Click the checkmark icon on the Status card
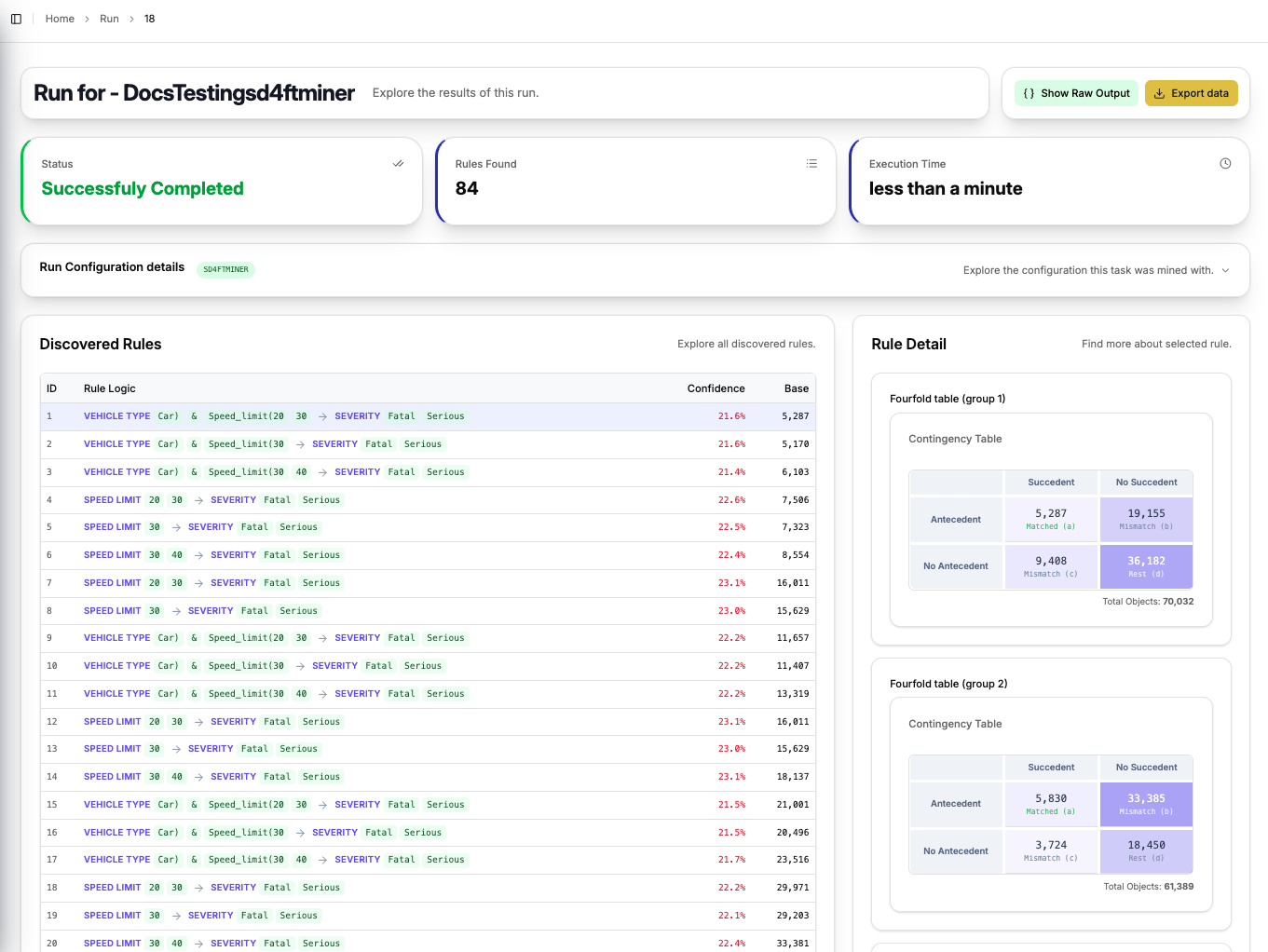The image size is (1268, 952). click(399, 163)
